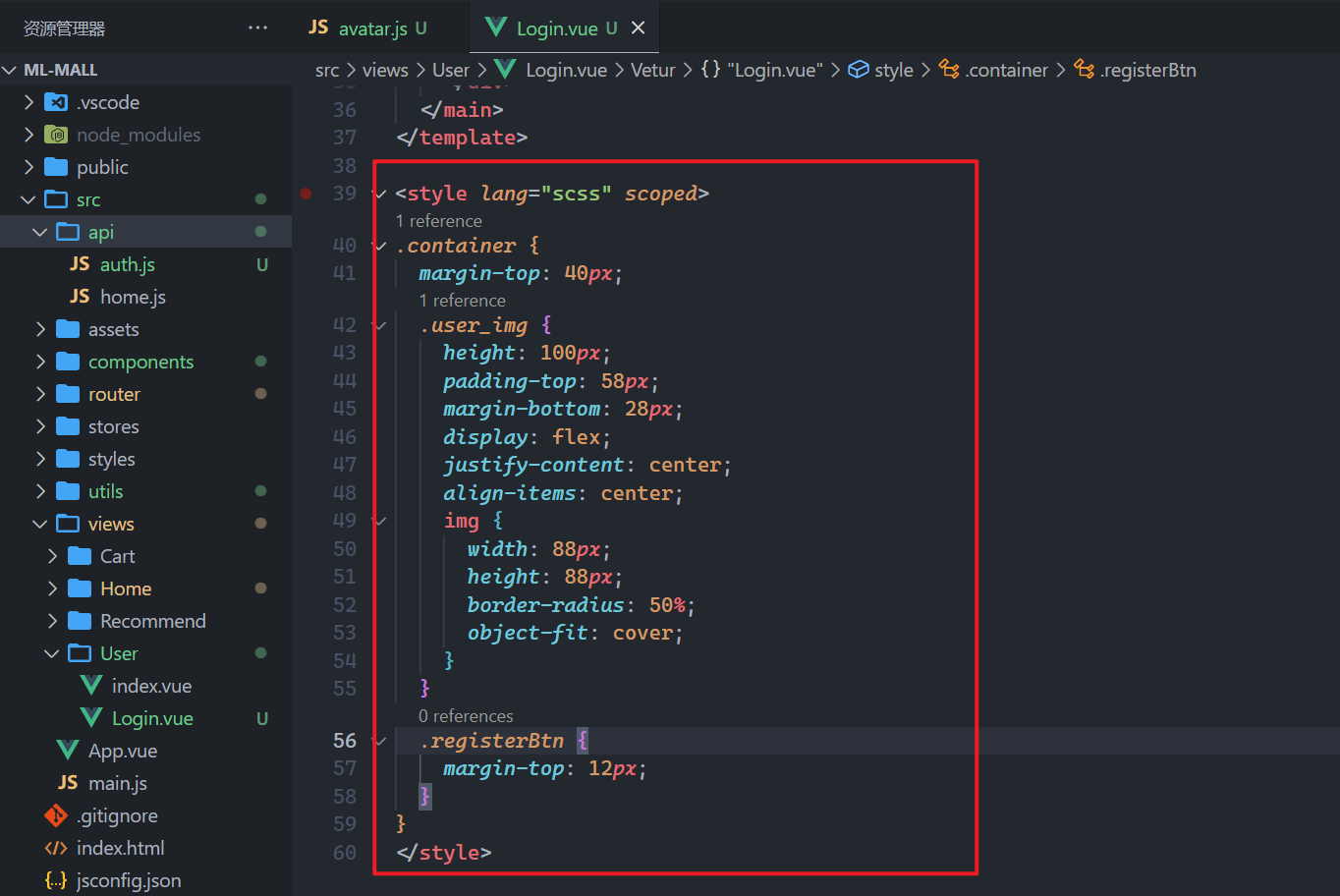Click the assets folder icon

(69, 329)
